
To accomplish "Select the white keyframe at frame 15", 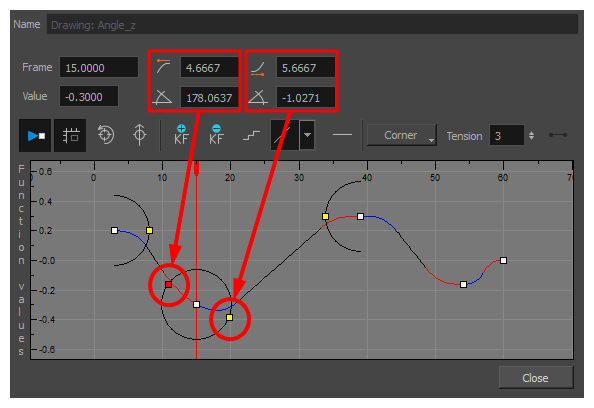I will pyautogui.click(x=196, y=304).
